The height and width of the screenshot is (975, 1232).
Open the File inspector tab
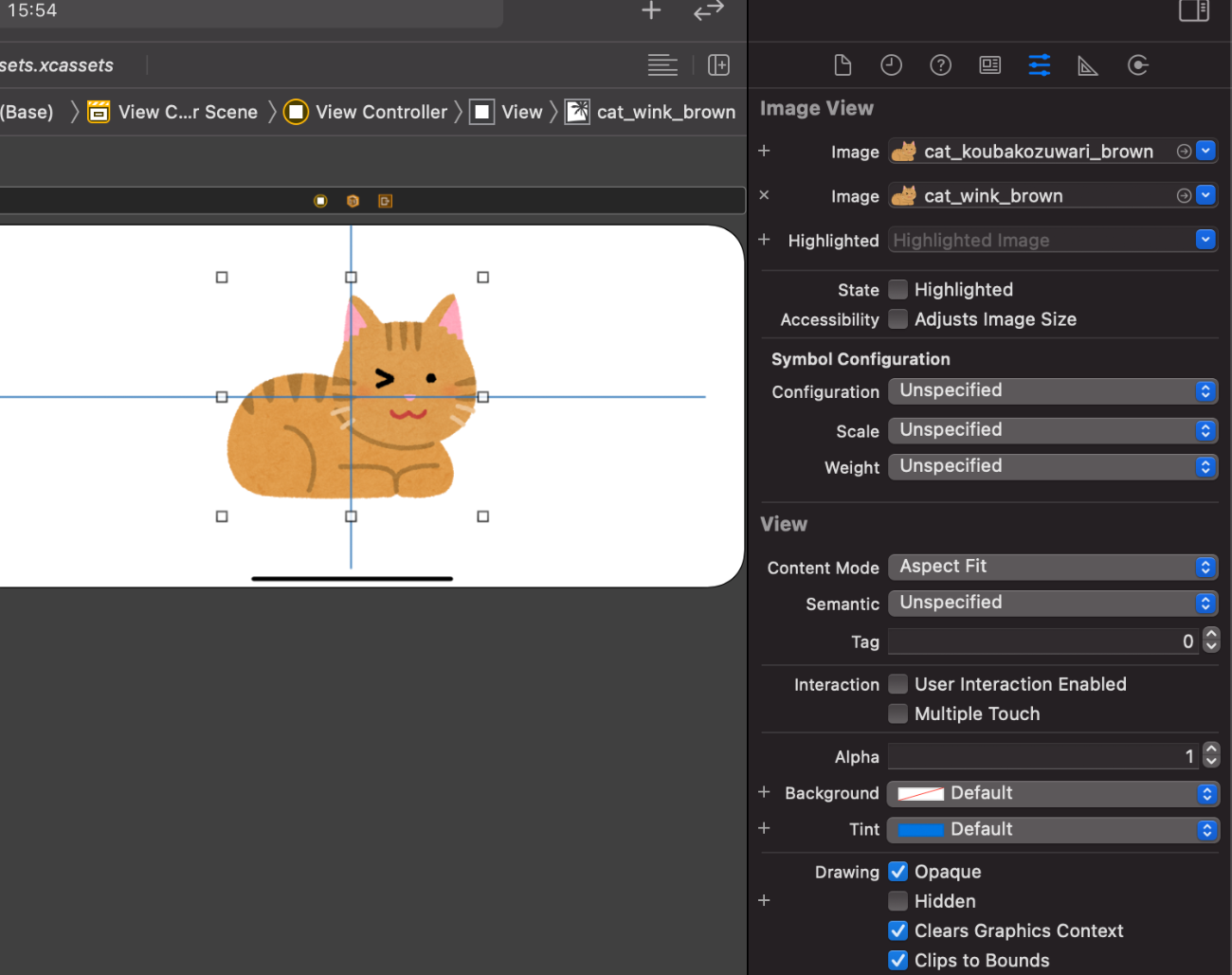pyautogui.click(x=842, y=65)
